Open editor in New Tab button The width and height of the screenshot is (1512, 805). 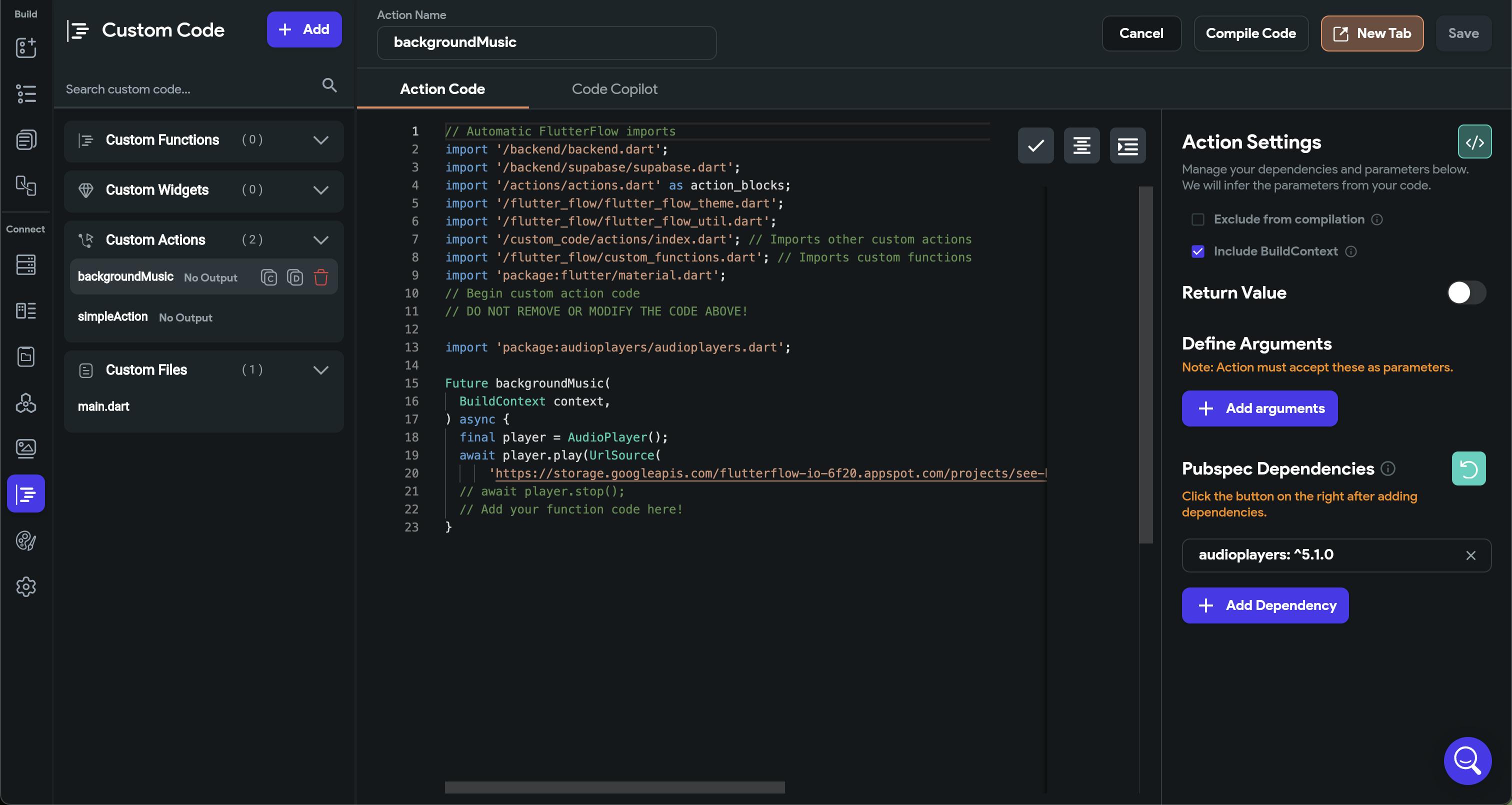pyautogui.click(x=1371, y=33)
